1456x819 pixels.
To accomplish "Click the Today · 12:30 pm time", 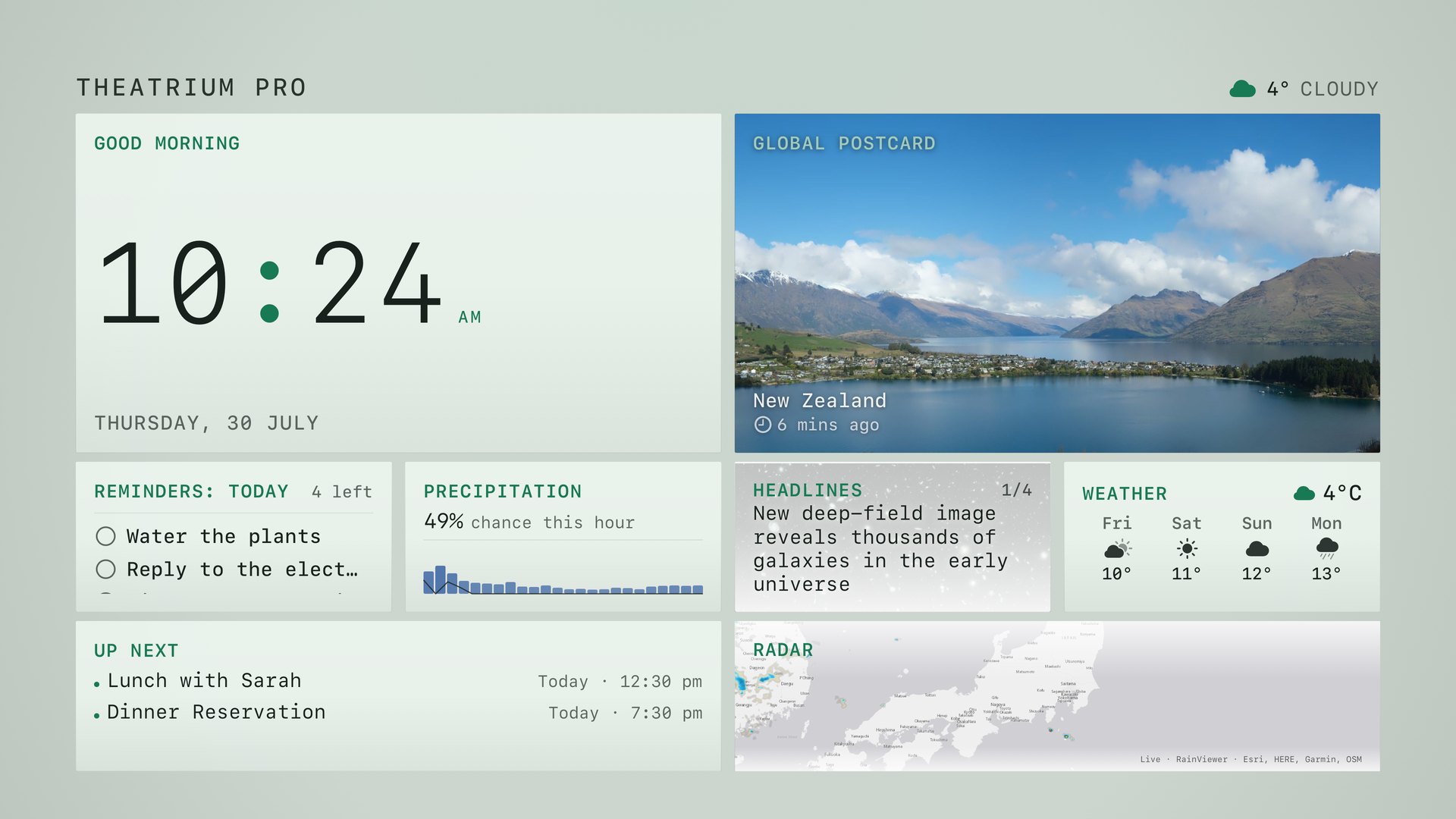I will 620,682.
